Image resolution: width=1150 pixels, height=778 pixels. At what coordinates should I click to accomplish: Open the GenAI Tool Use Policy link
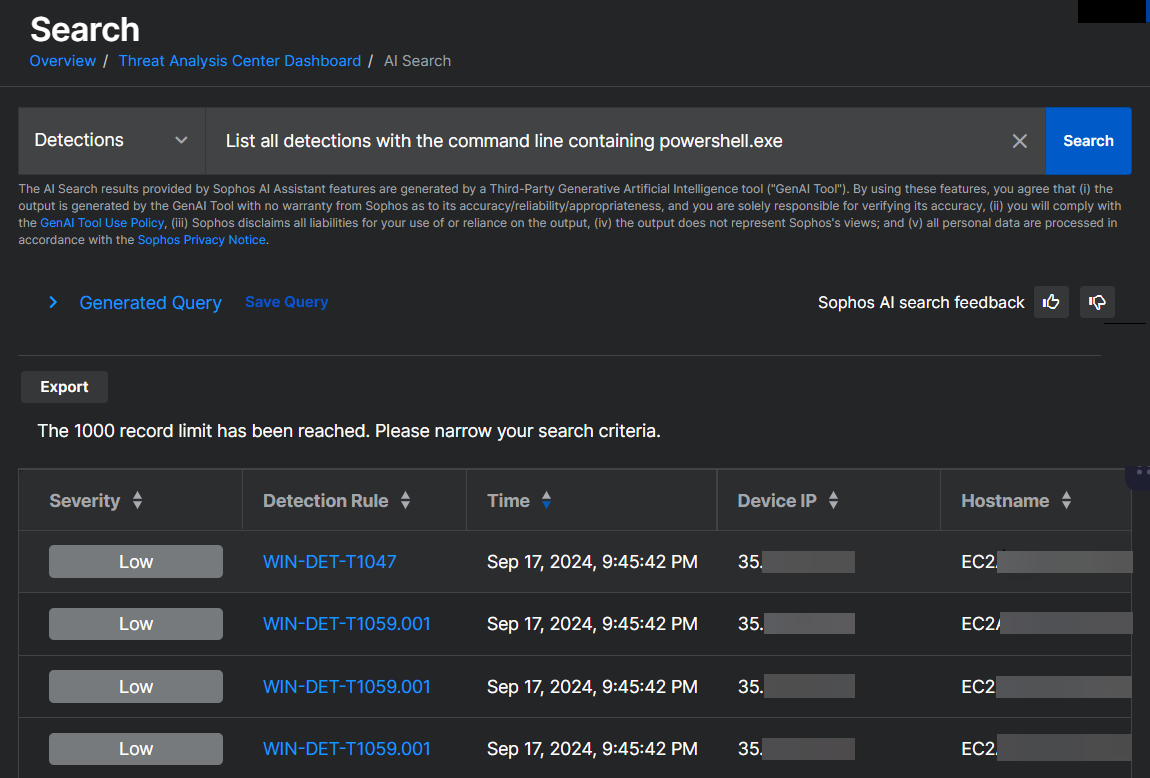(x=101, y=223)
